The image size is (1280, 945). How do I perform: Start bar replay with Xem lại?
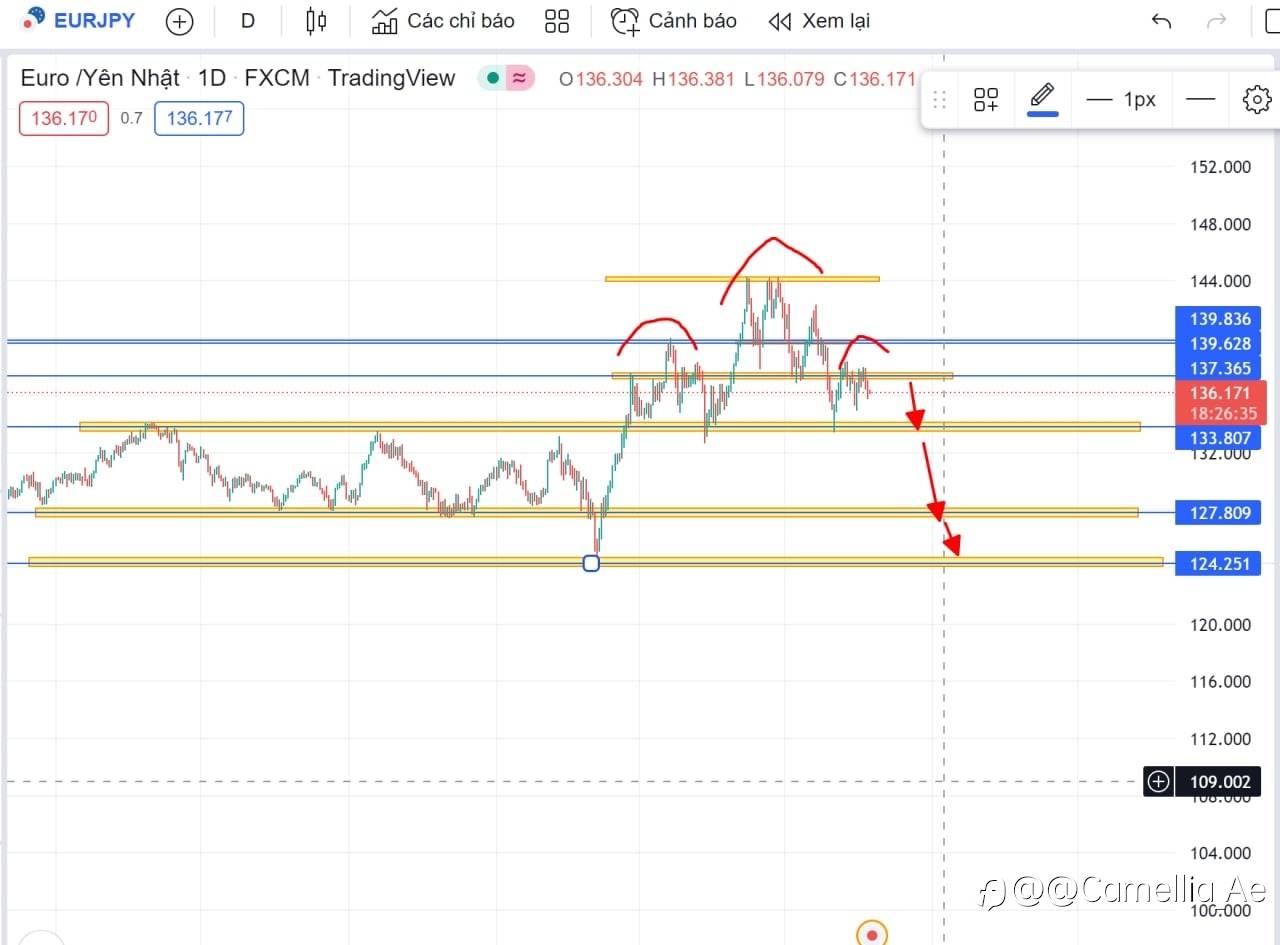pyautogui.click(x=819, y=21)
